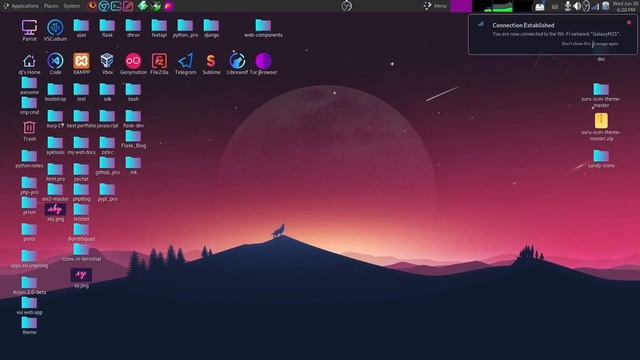Select the Arjun-2.0-beta folder
Screen dimensions: 640x360
(x=29, y=285)
